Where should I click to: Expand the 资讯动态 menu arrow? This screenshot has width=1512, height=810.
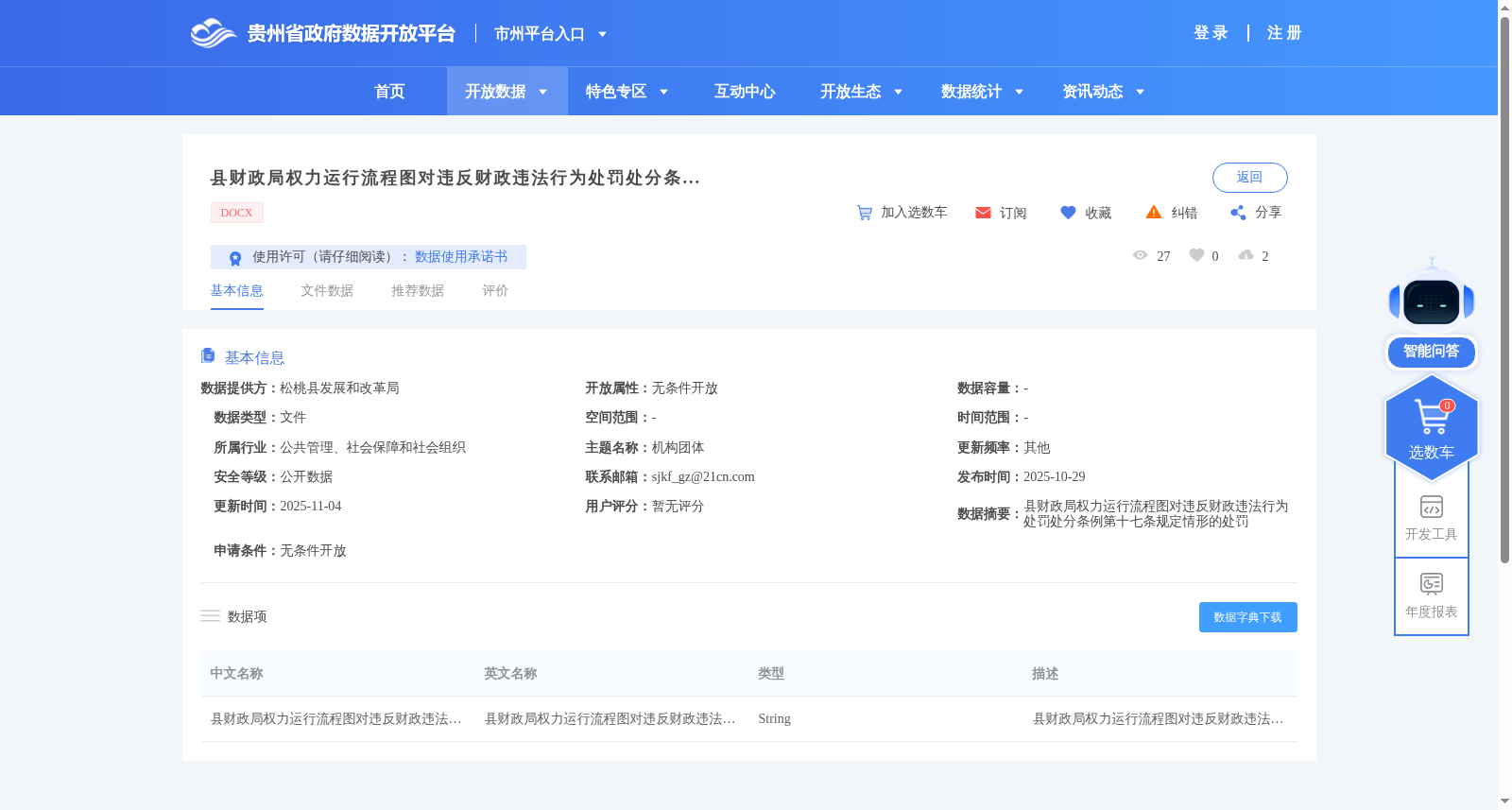(x=1140, y=92)
